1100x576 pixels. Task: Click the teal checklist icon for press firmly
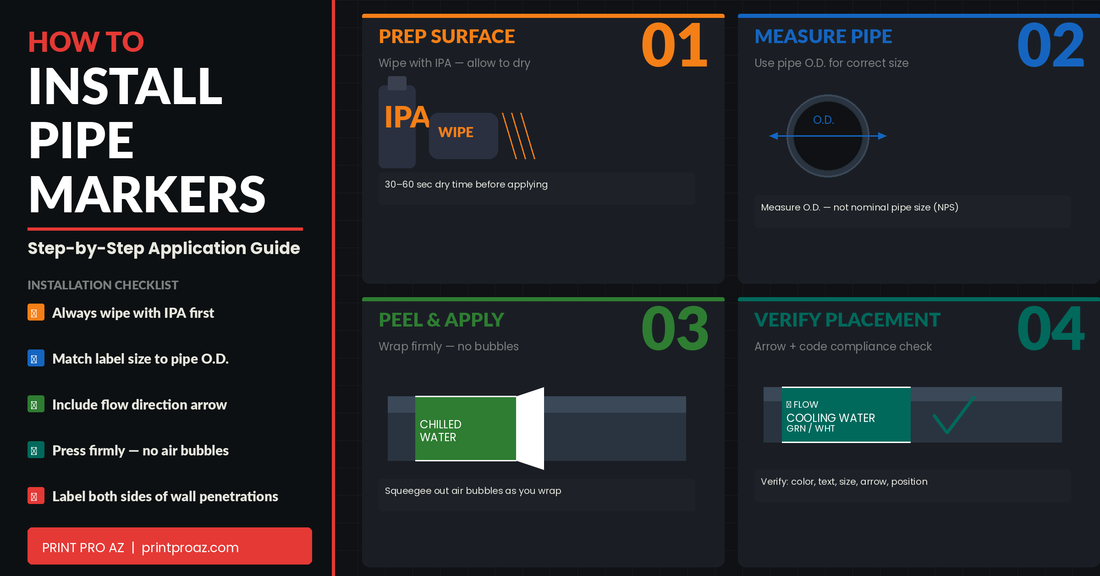pos(36,451)
